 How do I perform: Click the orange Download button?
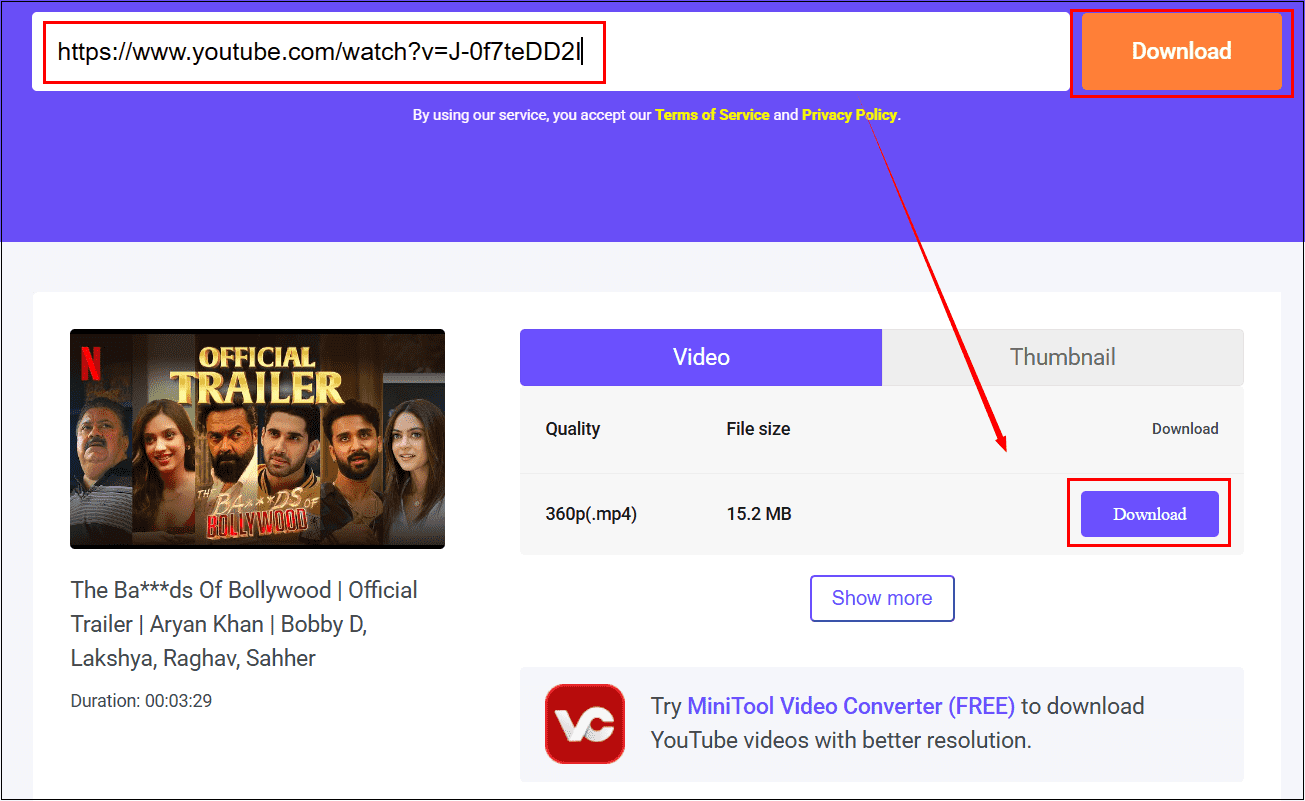[1181, 52]
